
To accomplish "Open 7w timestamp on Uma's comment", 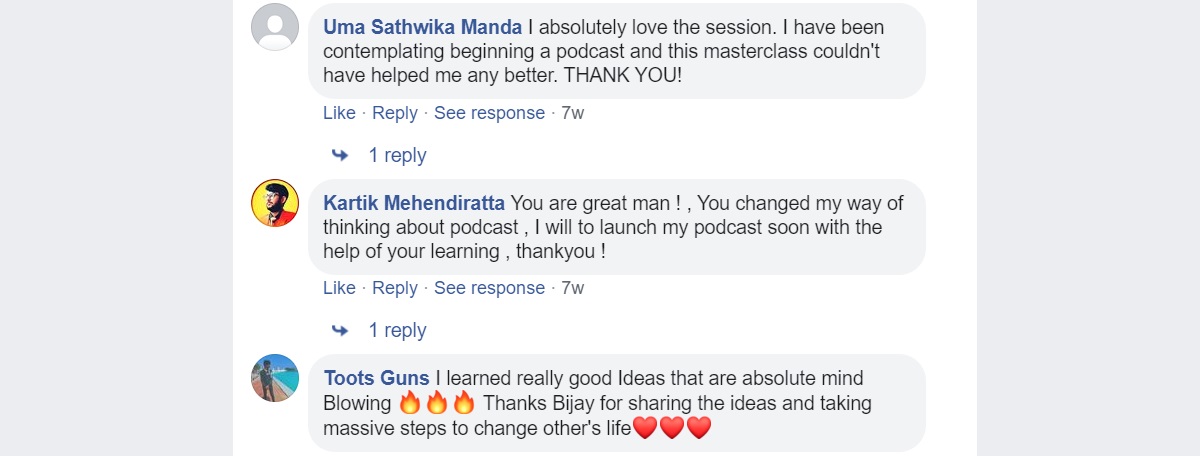I will (573, 113).
